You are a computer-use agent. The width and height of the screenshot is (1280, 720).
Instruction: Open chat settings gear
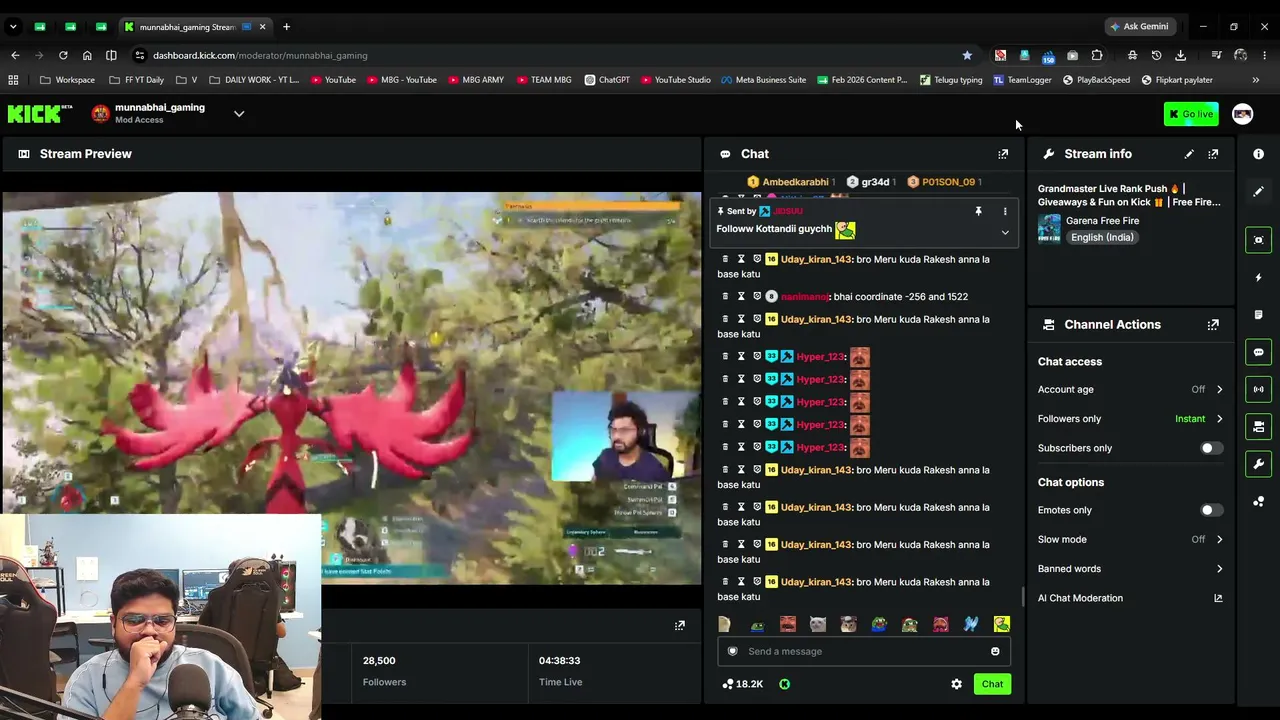tap(956, 684)
